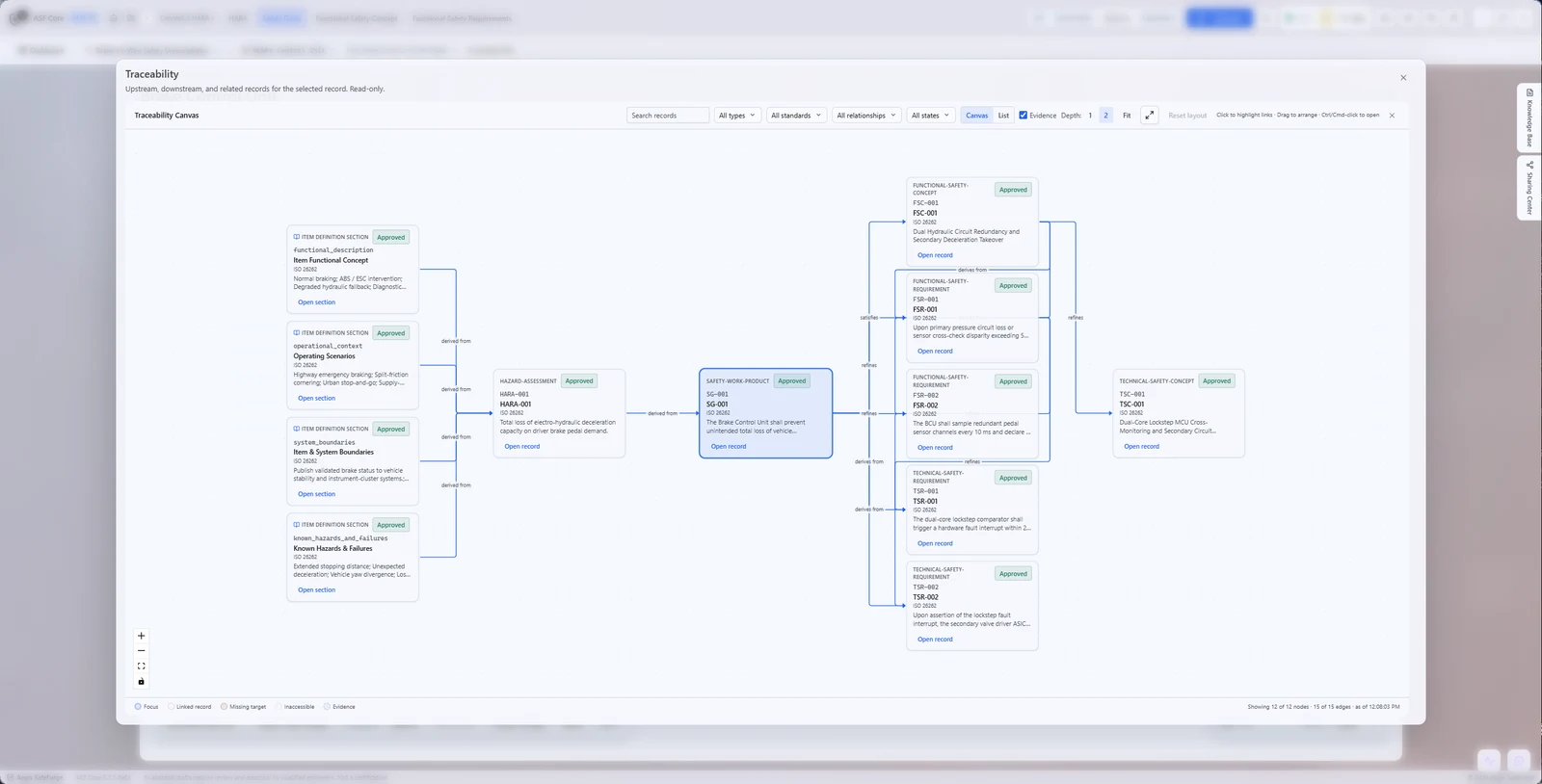Open the All standards filter dropdown

[x=796, y=116]
